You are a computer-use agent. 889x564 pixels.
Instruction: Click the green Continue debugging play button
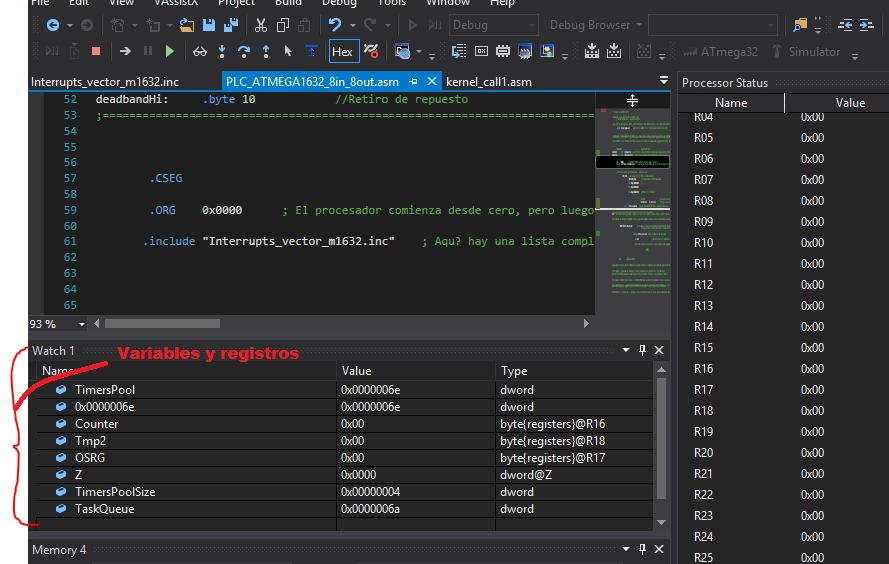(x=170, y=51)
